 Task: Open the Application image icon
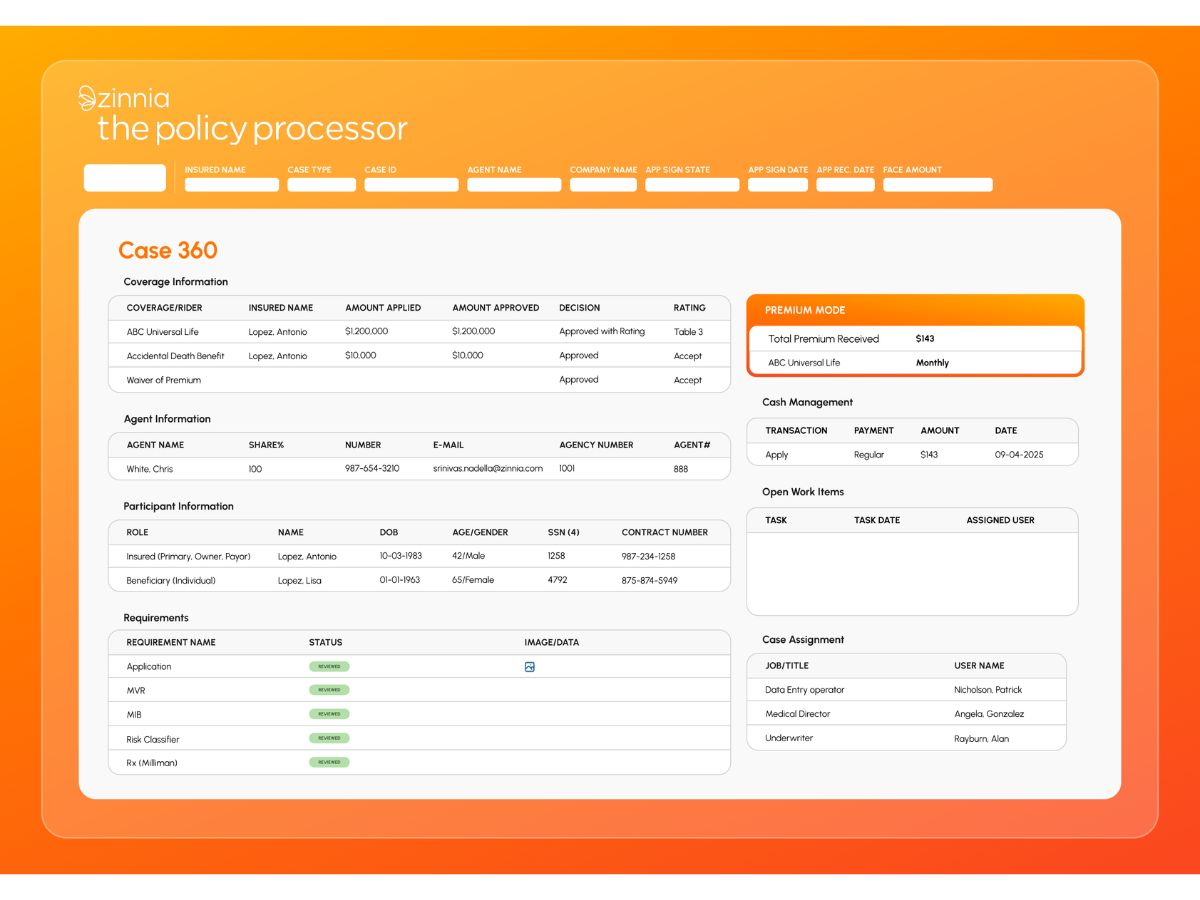coord(530,667)
